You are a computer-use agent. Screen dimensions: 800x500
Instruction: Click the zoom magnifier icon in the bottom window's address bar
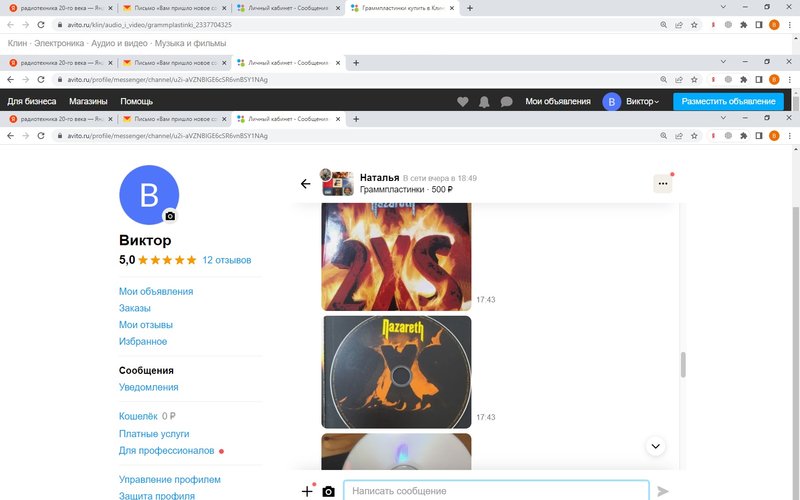coord(664,136)
